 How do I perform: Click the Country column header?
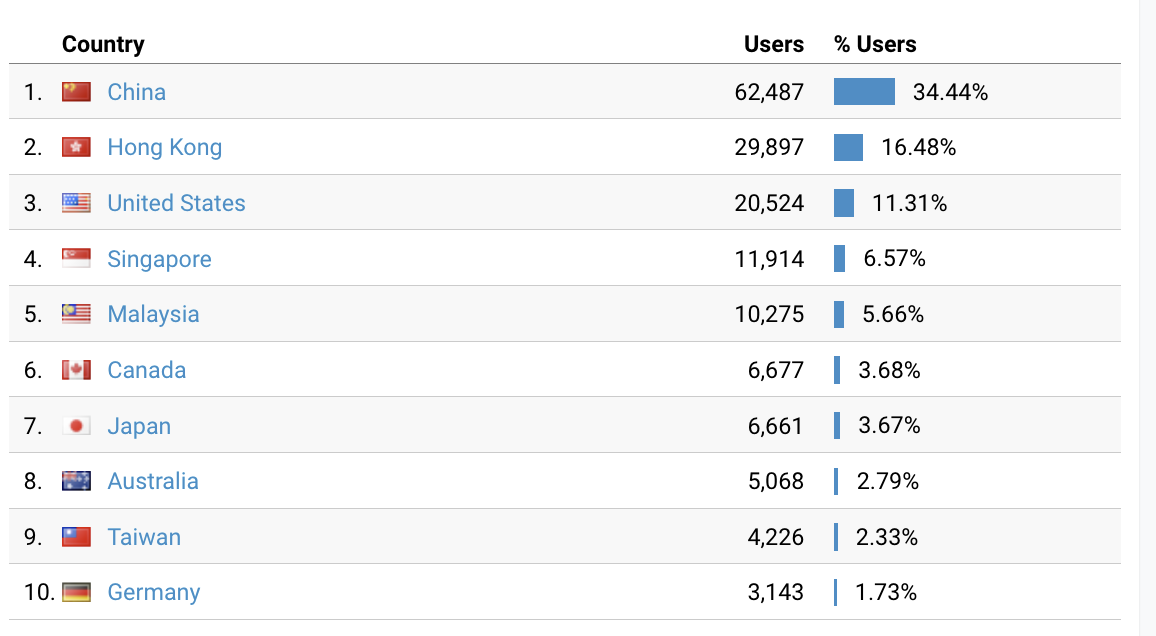103,44
